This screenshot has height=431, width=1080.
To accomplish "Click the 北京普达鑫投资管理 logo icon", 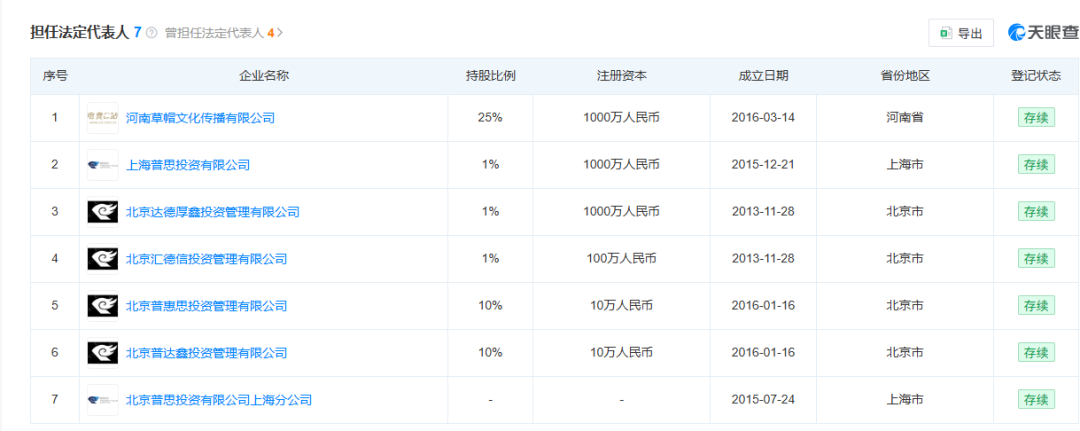I will (103, 353).
